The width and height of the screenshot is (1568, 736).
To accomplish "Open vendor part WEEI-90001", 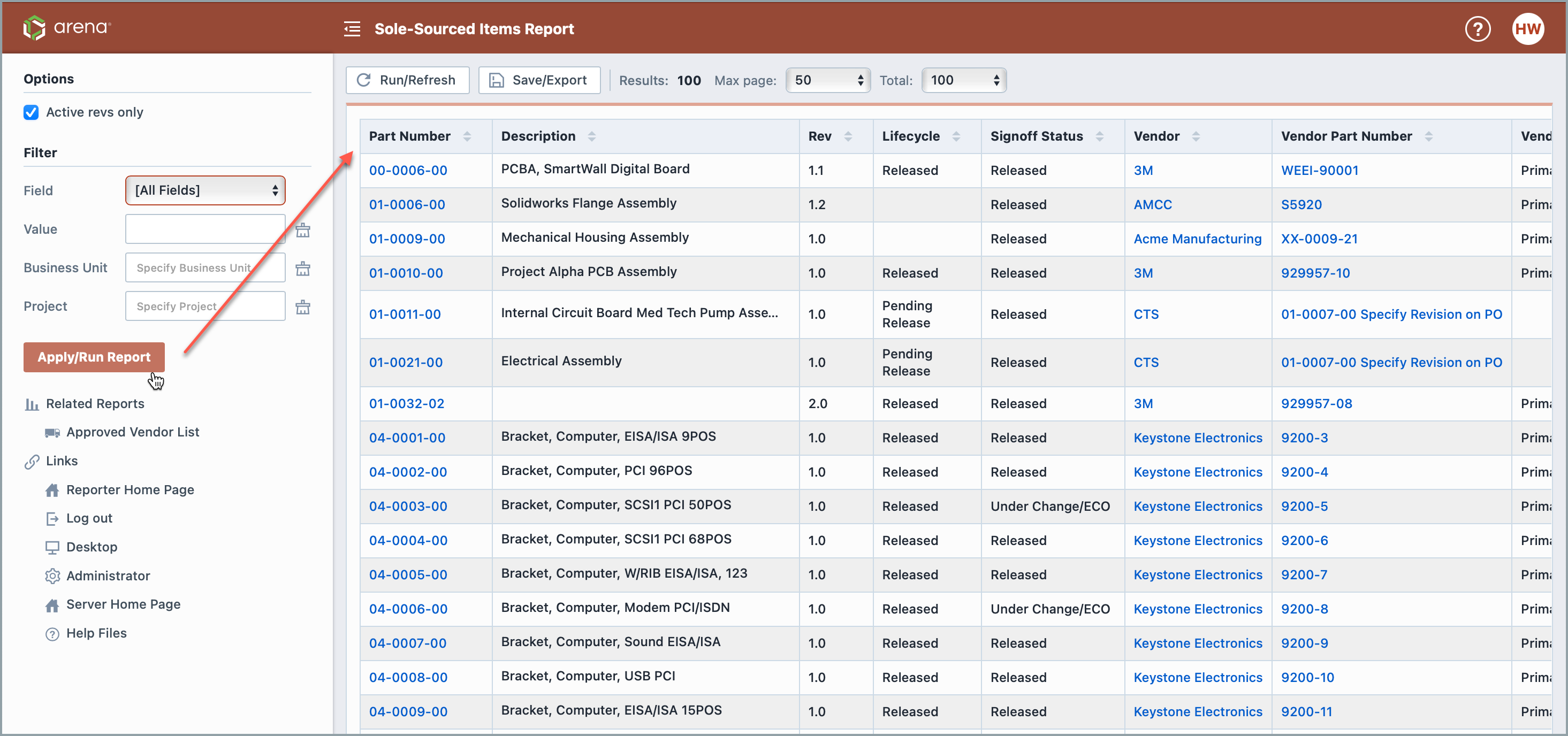I will coord(1320,170).
